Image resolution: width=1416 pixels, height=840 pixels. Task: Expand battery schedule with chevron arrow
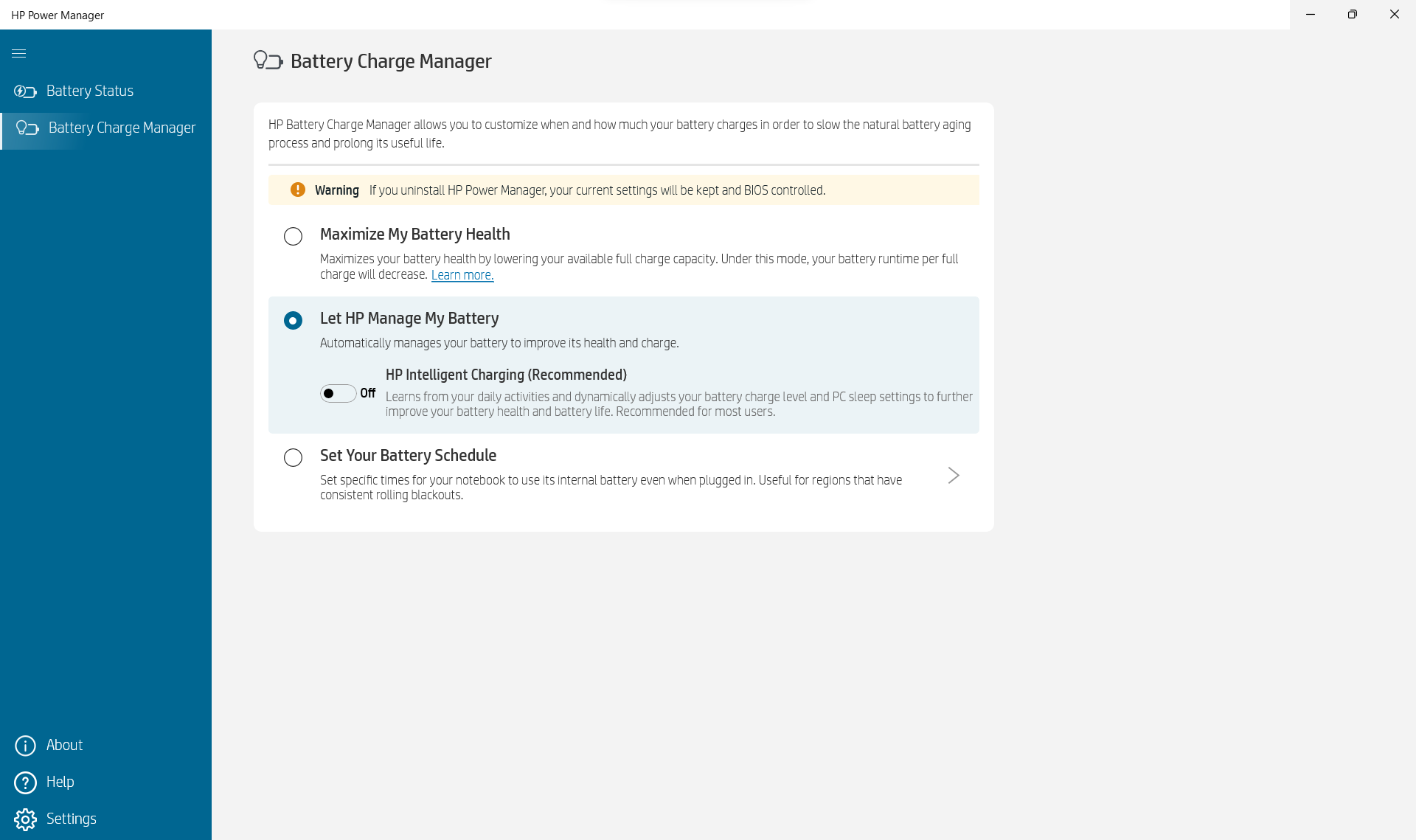pyautogui.click(x=953, y=475)
